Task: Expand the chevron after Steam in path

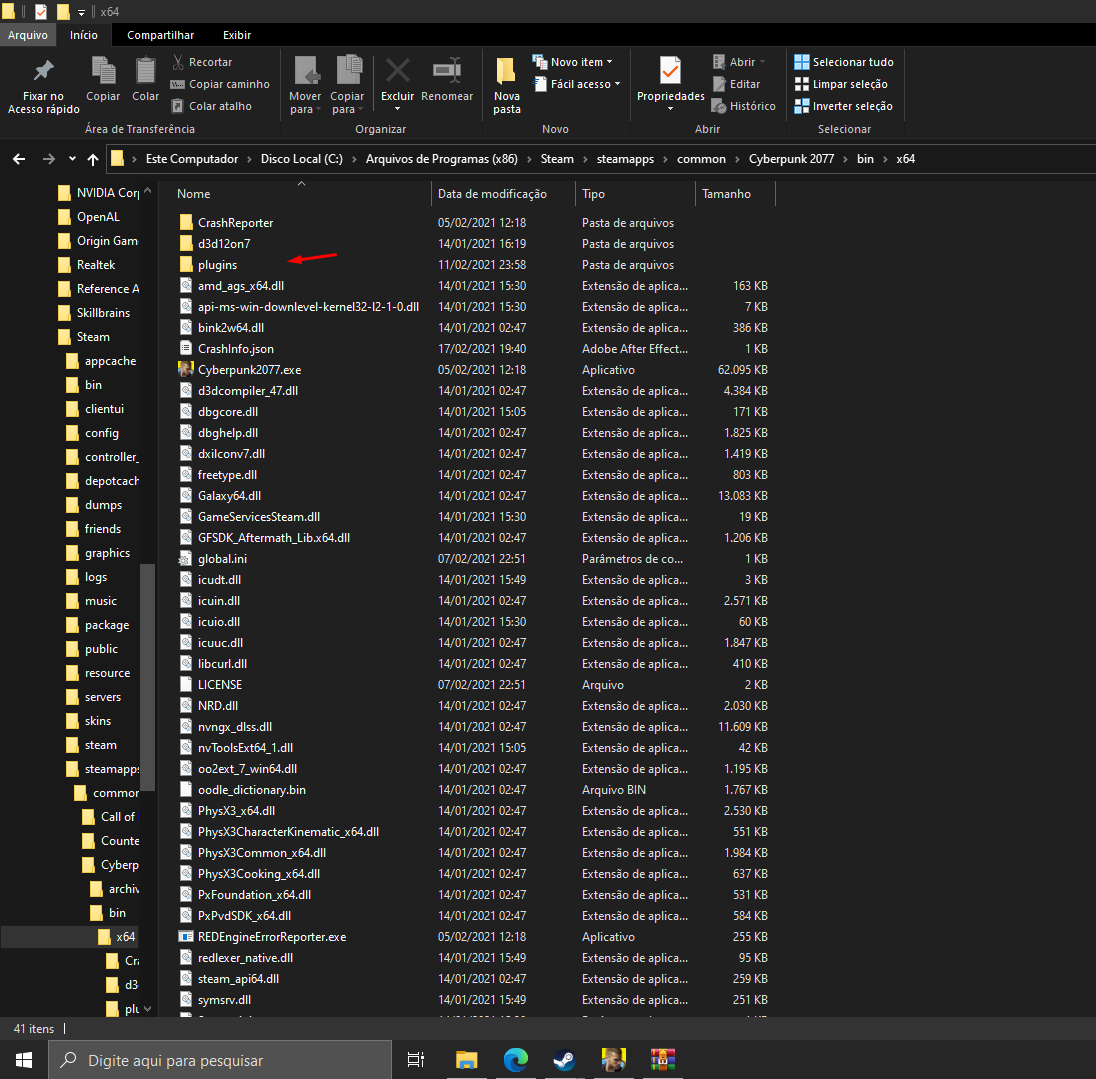Action: point(585,159)
